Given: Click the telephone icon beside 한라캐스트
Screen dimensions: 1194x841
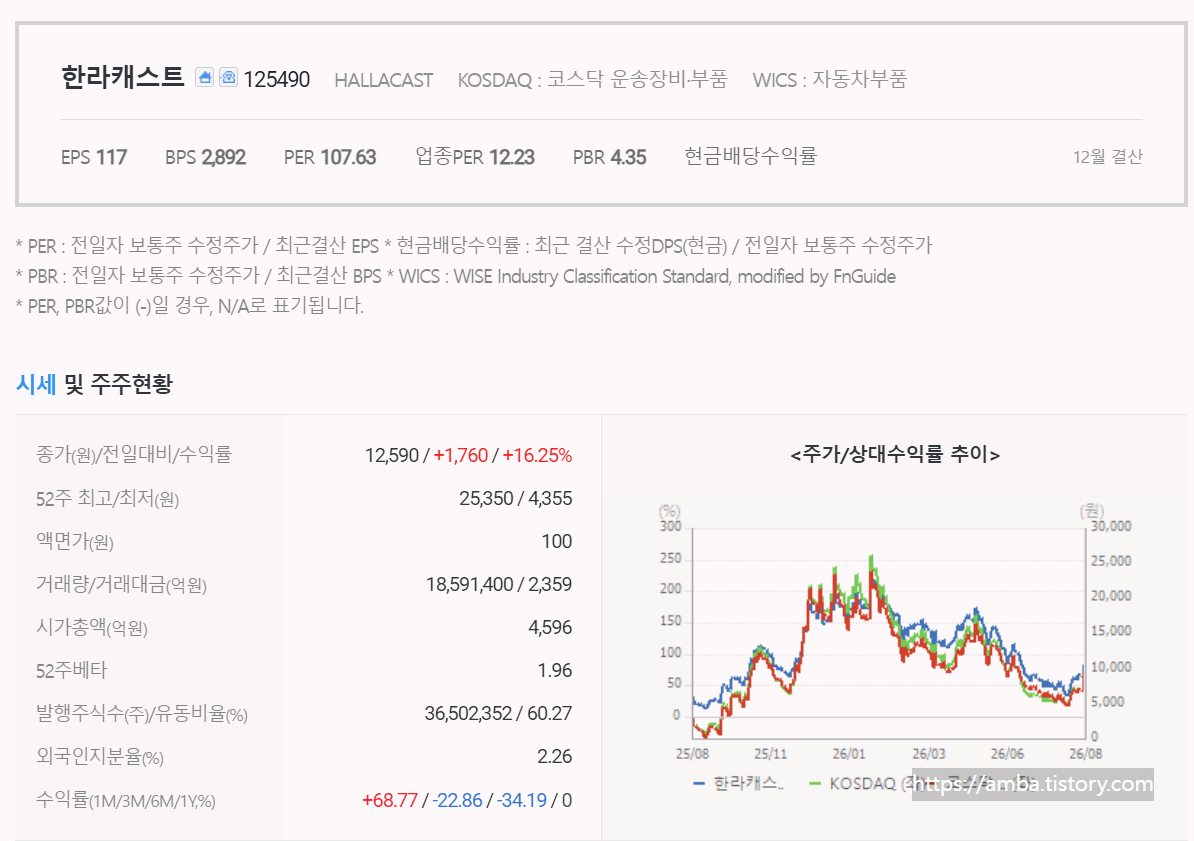Looking at the screenshot, I should click(x=228, y=78).
